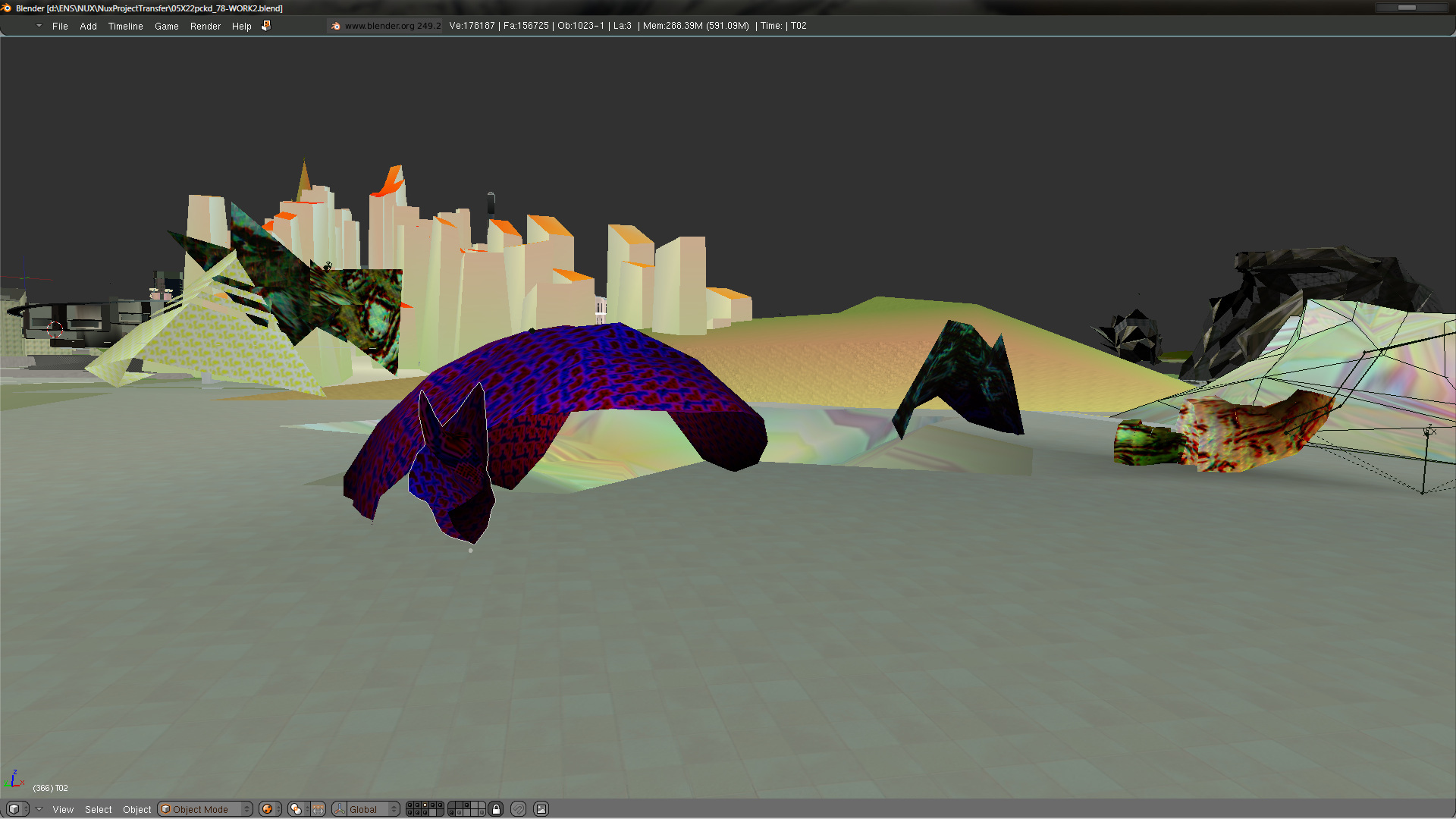Screen dimensions: 1456x819
Task: Toggle the snap magnet icon
Action: click(x=518, y=809)
